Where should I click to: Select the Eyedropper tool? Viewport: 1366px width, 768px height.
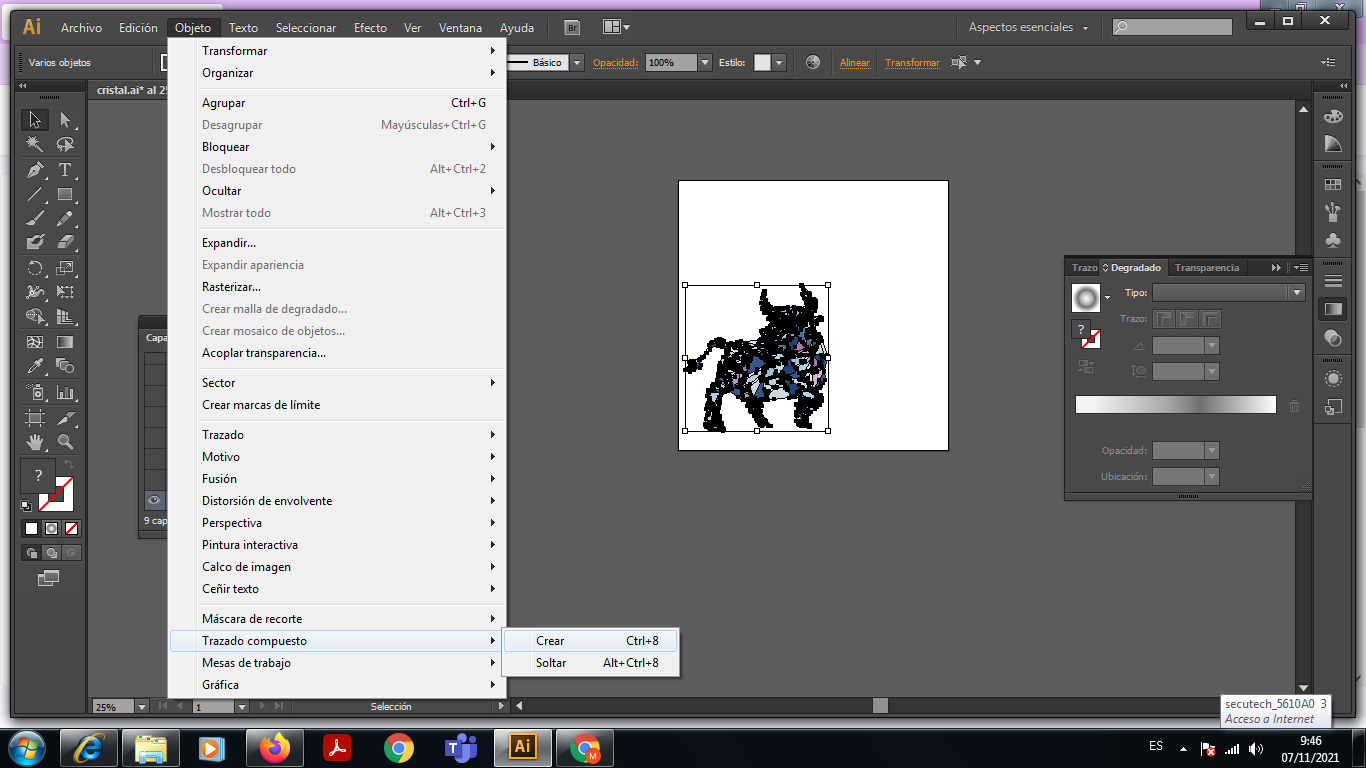pos(35,367)
